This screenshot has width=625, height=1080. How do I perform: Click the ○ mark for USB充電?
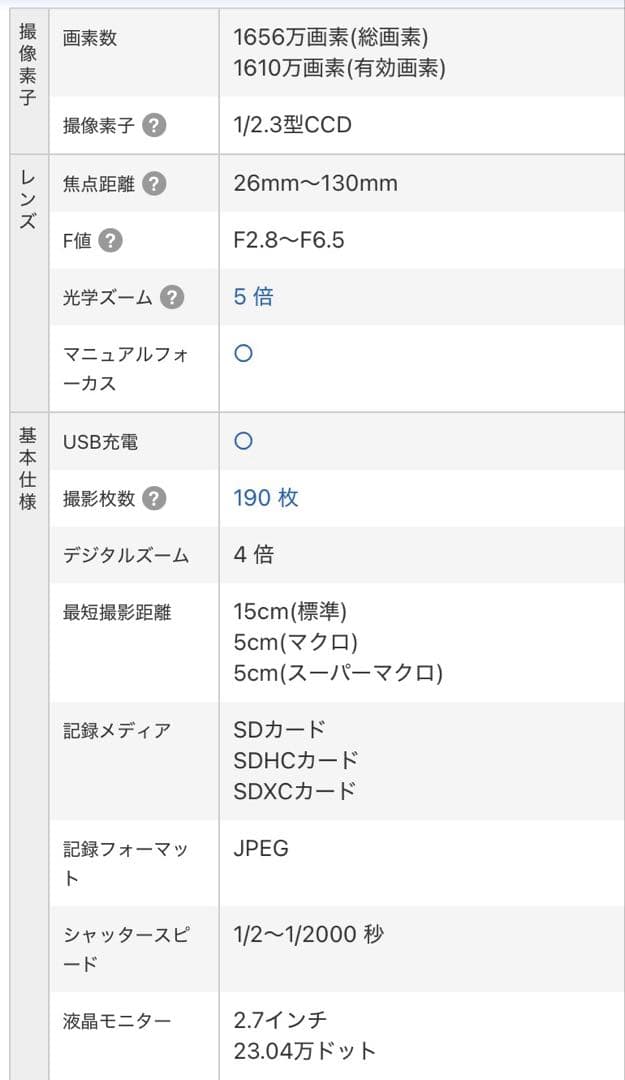click(x=242, y=441)
